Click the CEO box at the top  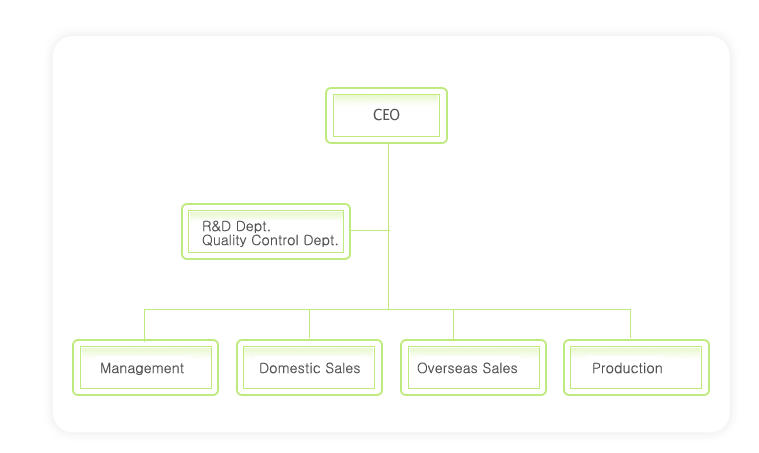[x=386, y=115]
